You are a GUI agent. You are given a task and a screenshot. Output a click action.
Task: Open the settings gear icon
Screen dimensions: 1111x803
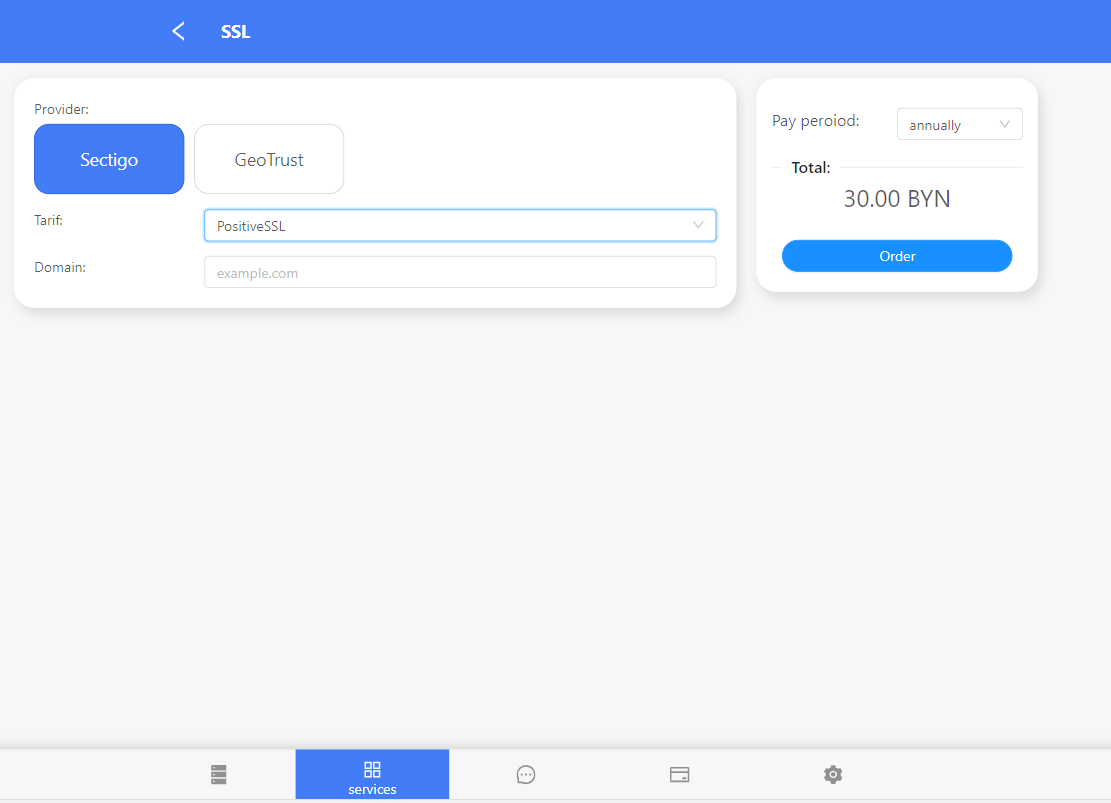(833, 774)
